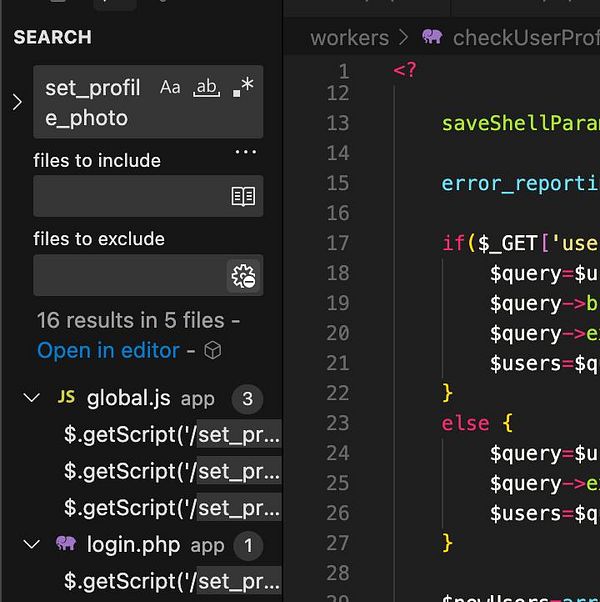Click error_reporti code on line 15
Image resolution: width=600 pixels, height=602 pixels.
click(x=521, y=184)
